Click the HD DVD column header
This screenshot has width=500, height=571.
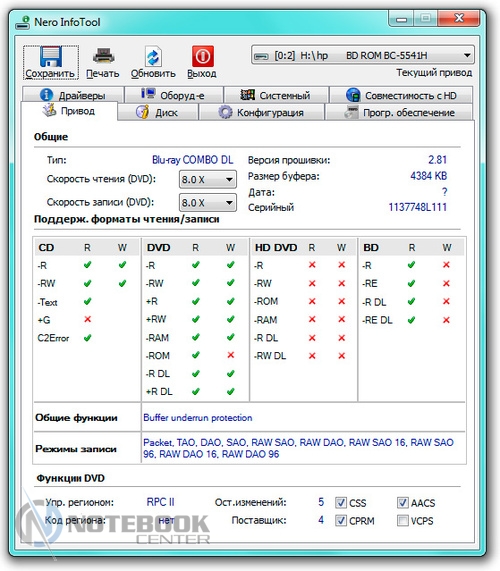(276, 248)
